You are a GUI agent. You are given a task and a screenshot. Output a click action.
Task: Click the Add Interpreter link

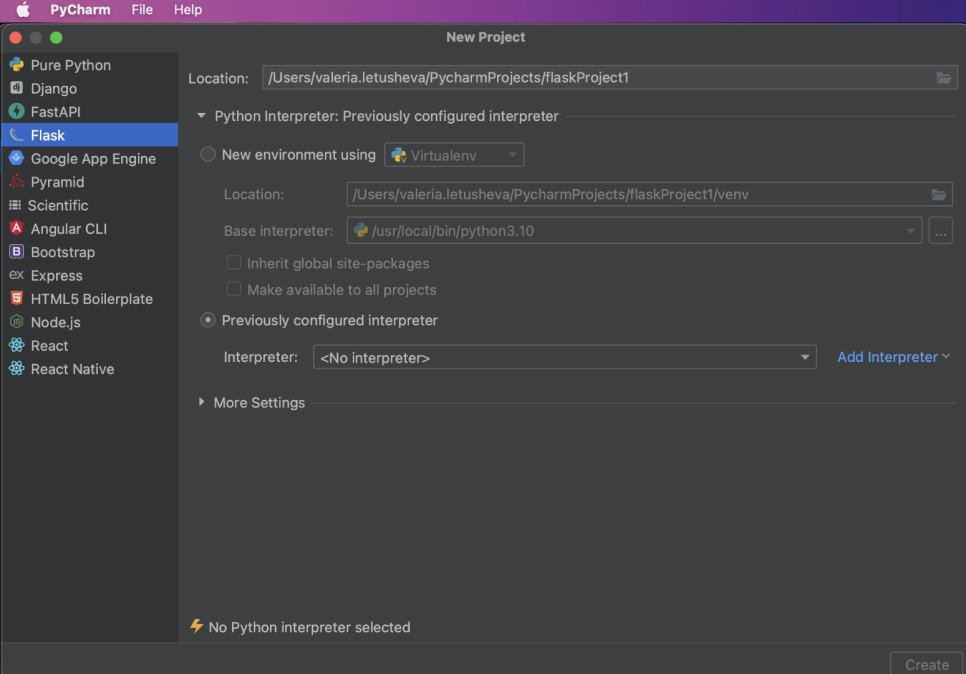[x=887, y=357]
